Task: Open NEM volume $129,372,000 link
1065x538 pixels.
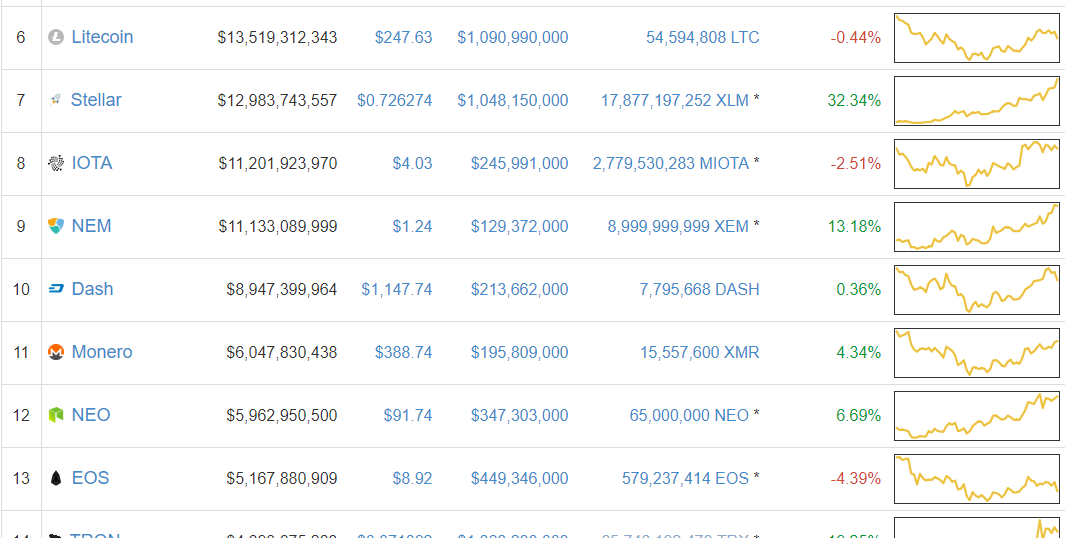Action: pyautogui.click(x=520, y=226)
